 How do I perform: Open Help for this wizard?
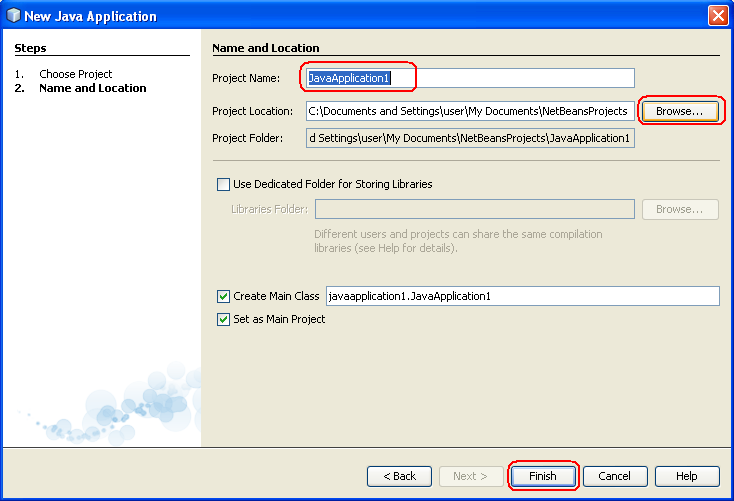click(687, 476)
